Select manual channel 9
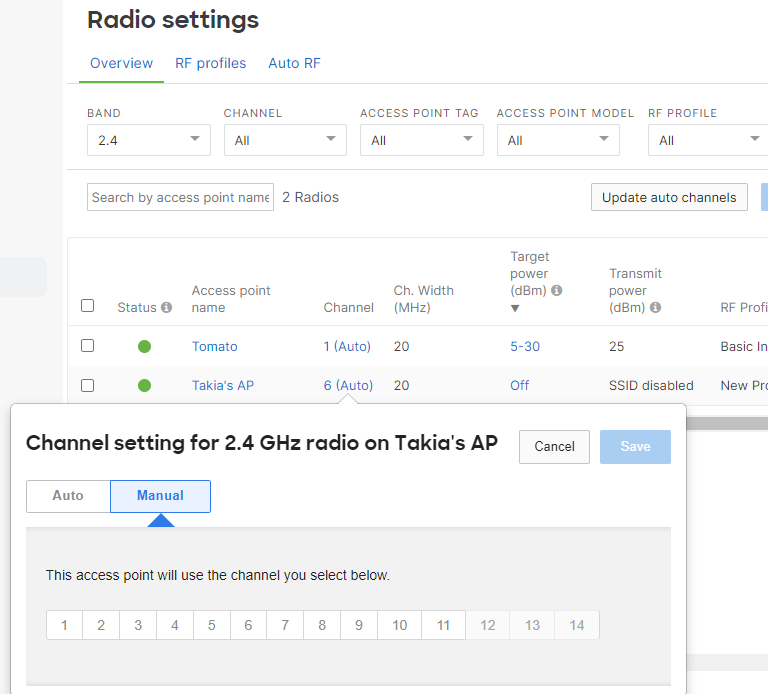Image resolution: width=768 pixels, height=694 pixels. pyautogui.click(x=359, y=625)
